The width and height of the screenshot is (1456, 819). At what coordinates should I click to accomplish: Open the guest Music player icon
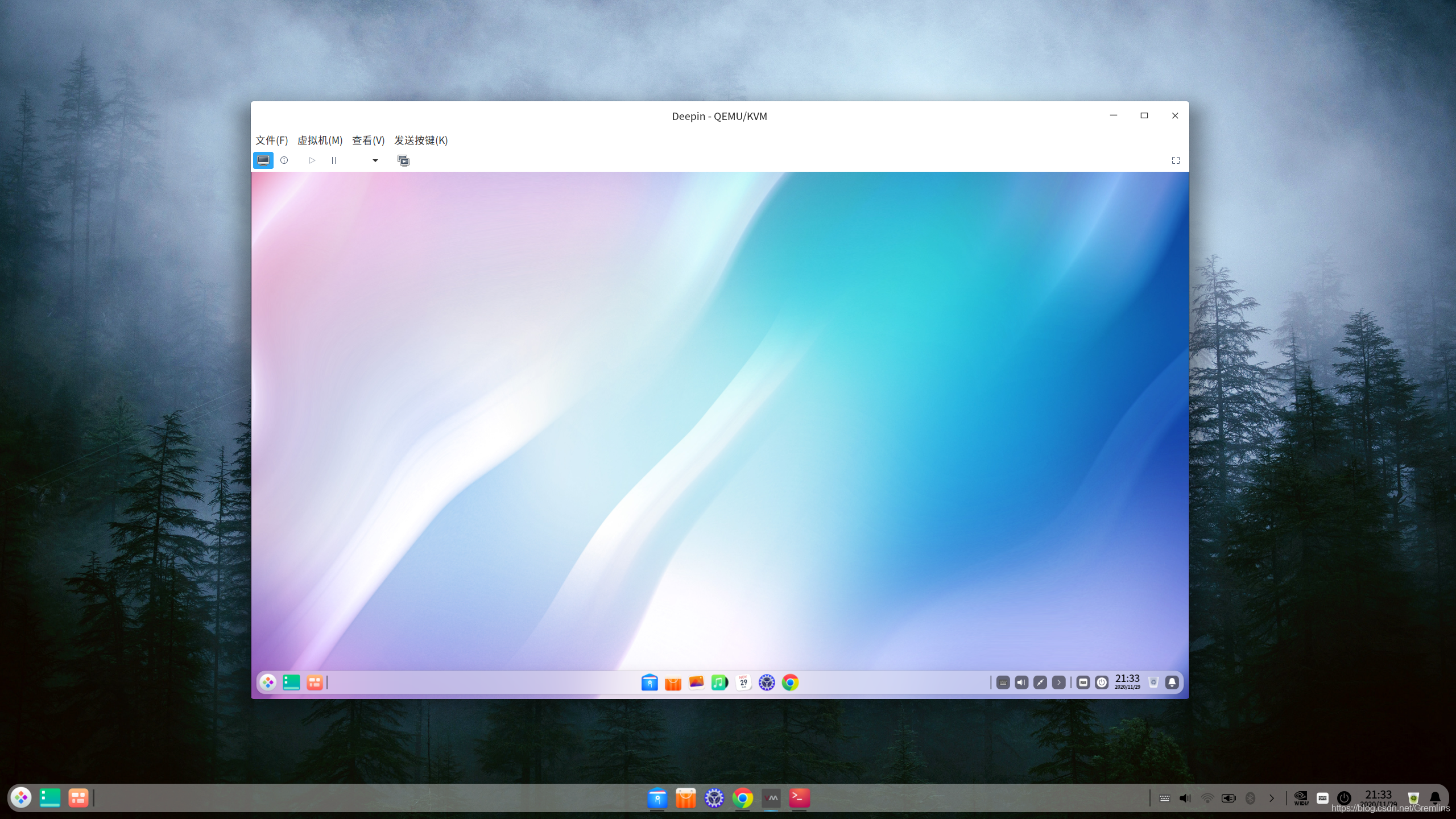tap(719, 682)
